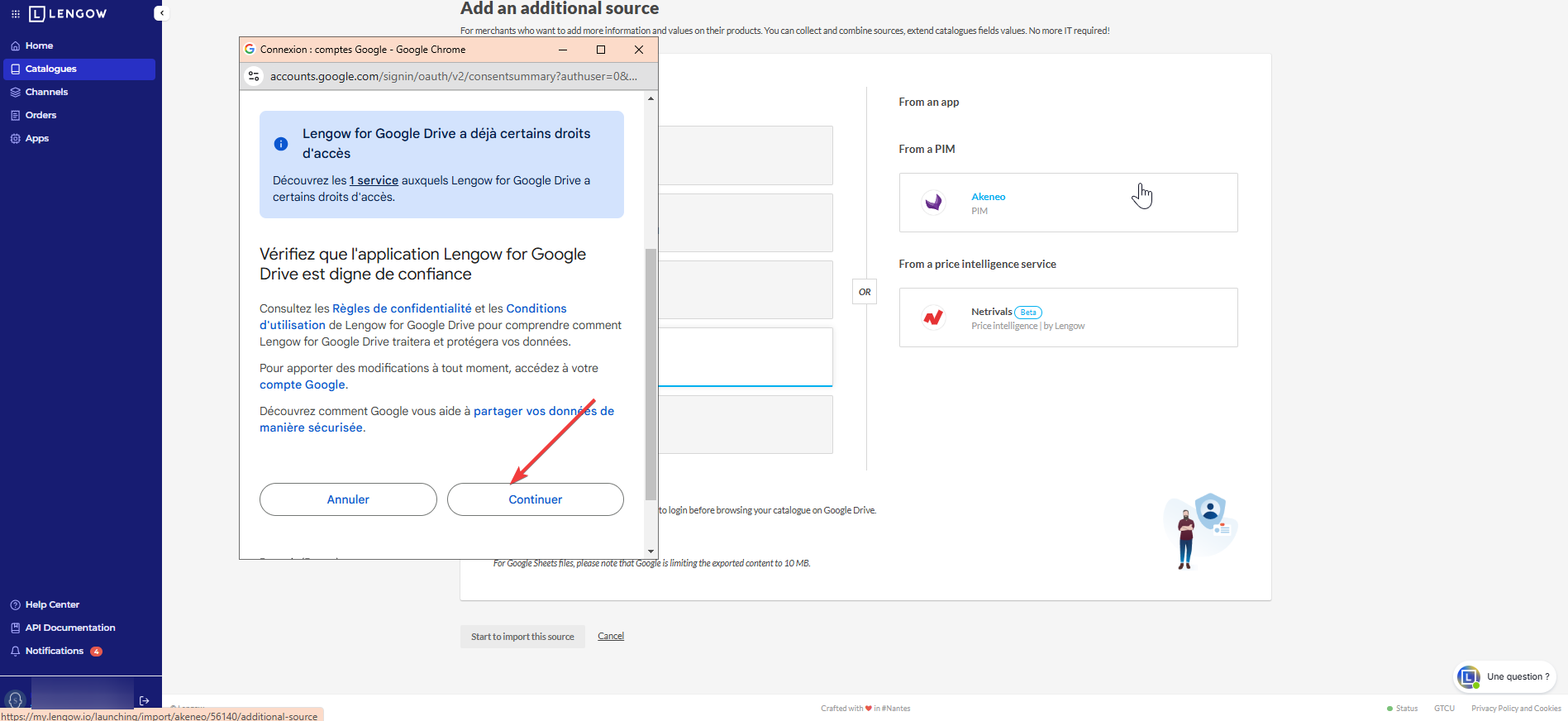The width and height of the screenshot is (1568, 721).
Task: Click the Lengow logo in the sidebar
Action: click(x=68, y=14)
